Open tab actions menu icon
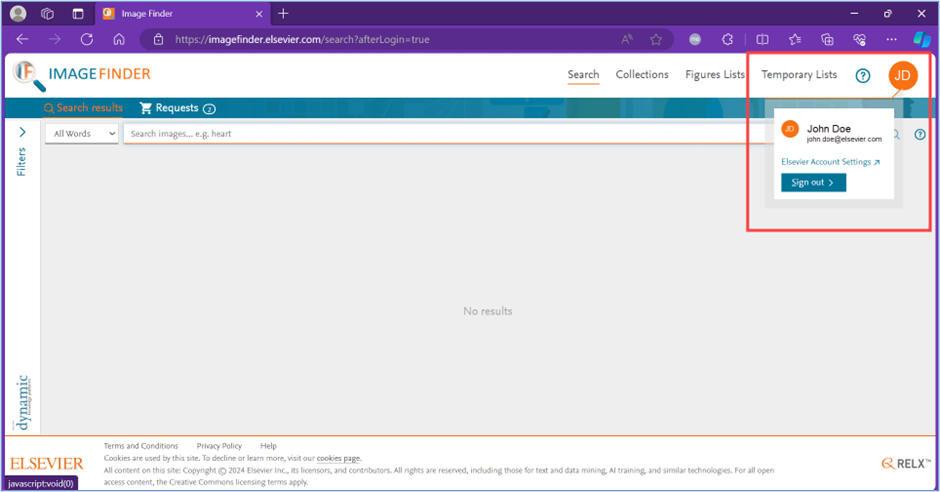The width and height of the screenshot is (940, 492). coord(78,13)
